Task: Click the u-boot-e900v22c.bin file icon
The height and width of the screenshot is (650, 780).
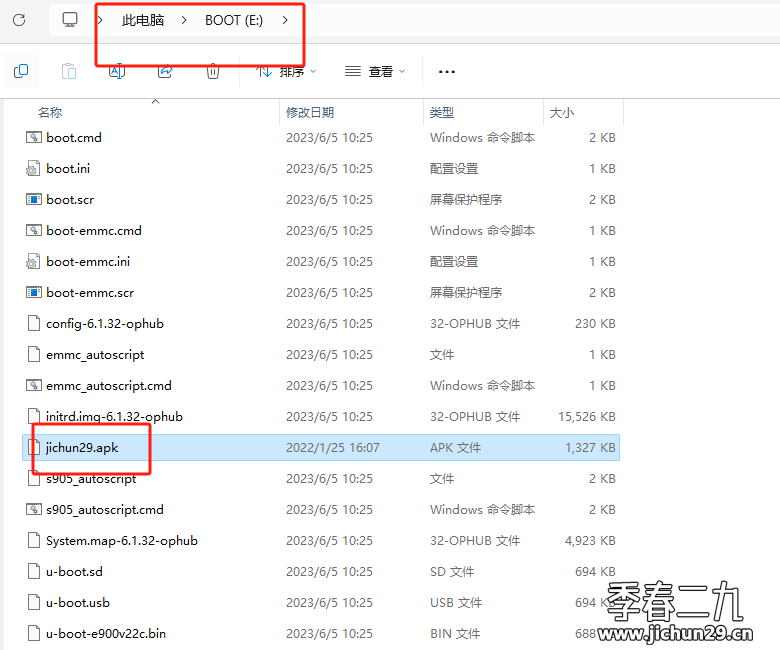Action: coord(34,634)
